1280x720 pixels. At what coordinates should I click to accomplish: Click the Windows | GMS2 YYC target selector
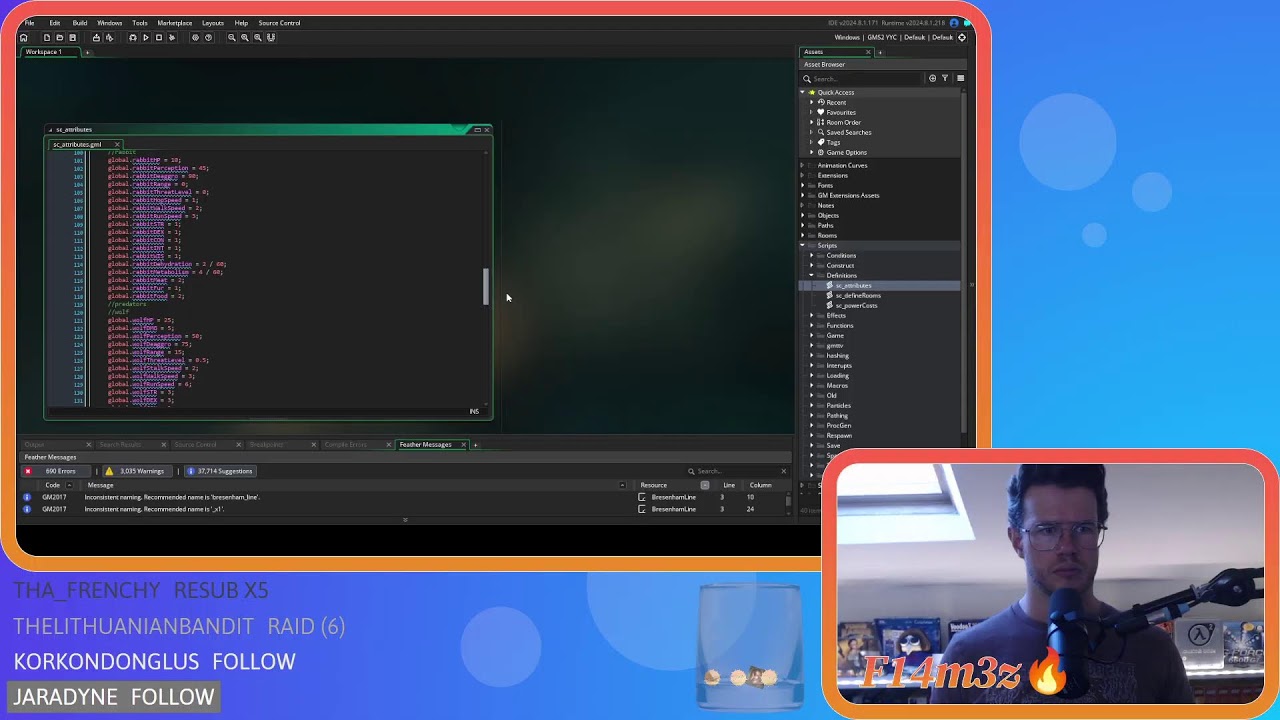tap(893, 37)
